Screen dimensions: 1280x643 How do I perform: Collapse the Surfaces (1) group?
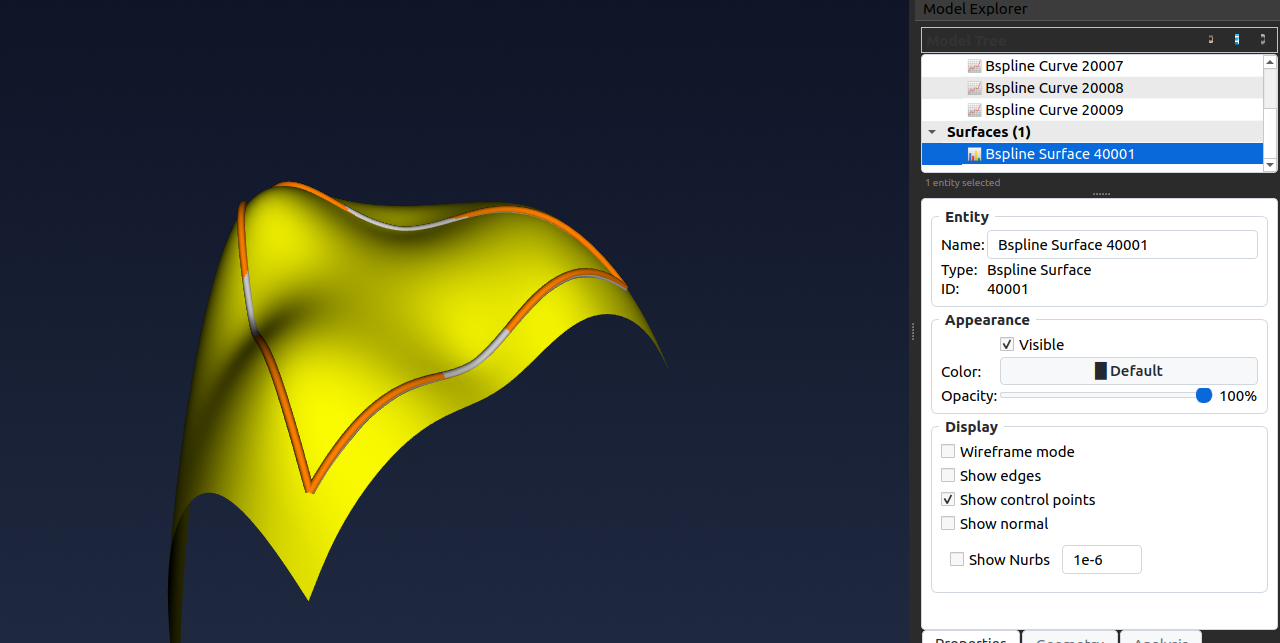point(932,132)
